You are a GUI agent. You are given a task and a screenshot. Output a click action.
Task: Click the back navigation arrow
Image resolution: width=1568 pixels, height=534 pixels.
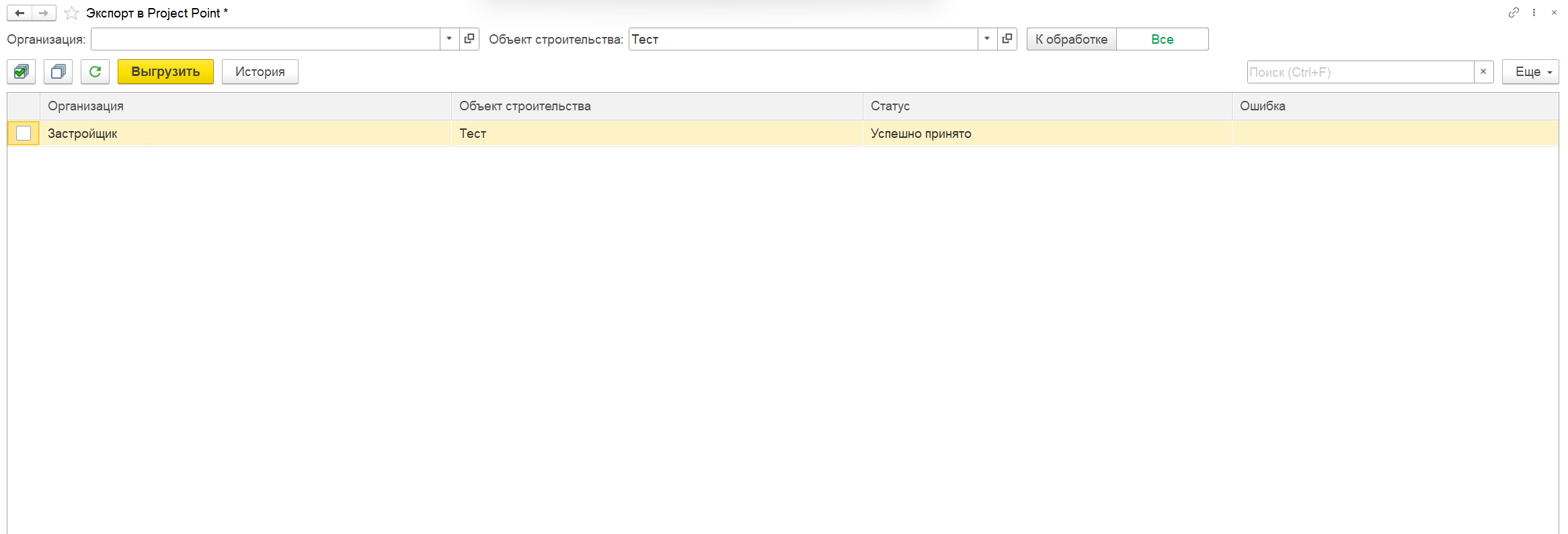pyautogui.click(x=19, y=13)
